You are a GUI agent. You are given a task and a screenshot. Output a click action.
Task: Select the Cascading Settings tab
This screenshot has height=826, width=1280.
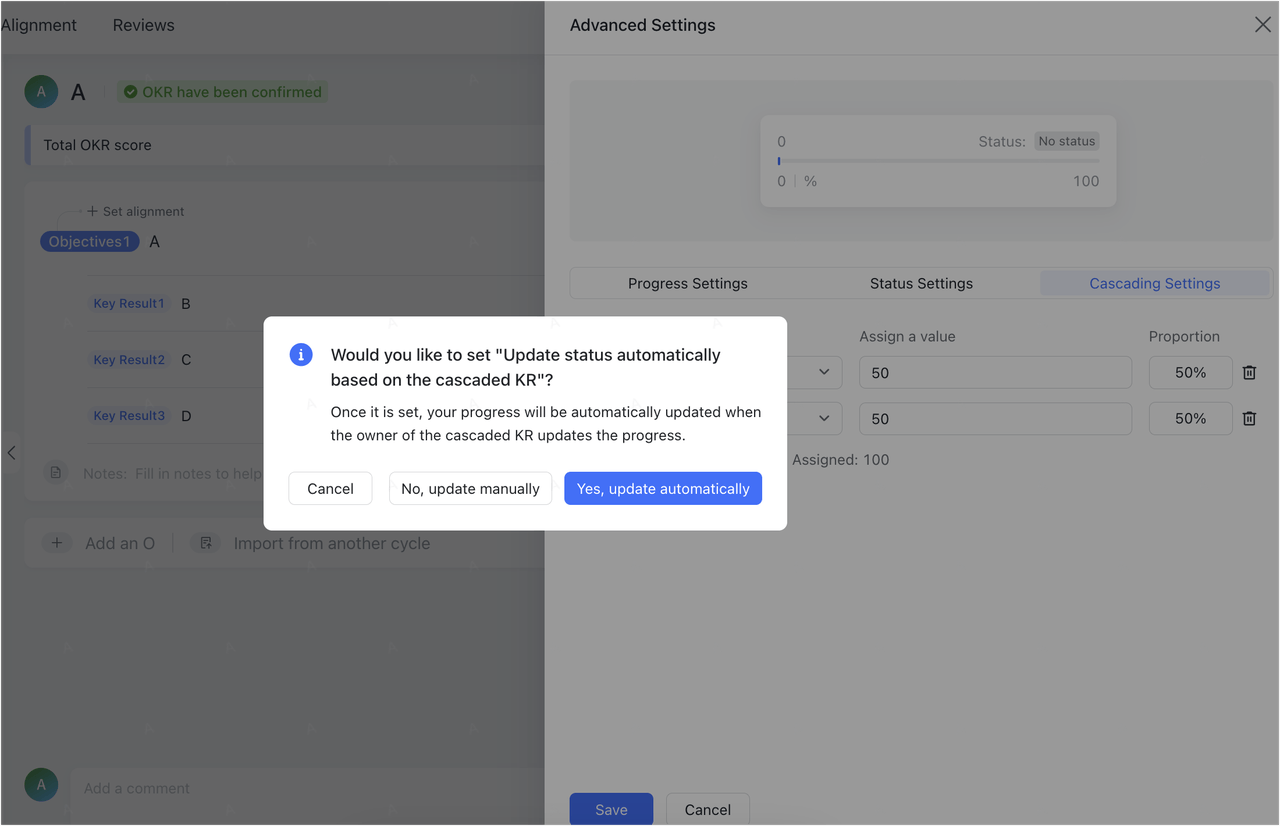coord(1154,283)
